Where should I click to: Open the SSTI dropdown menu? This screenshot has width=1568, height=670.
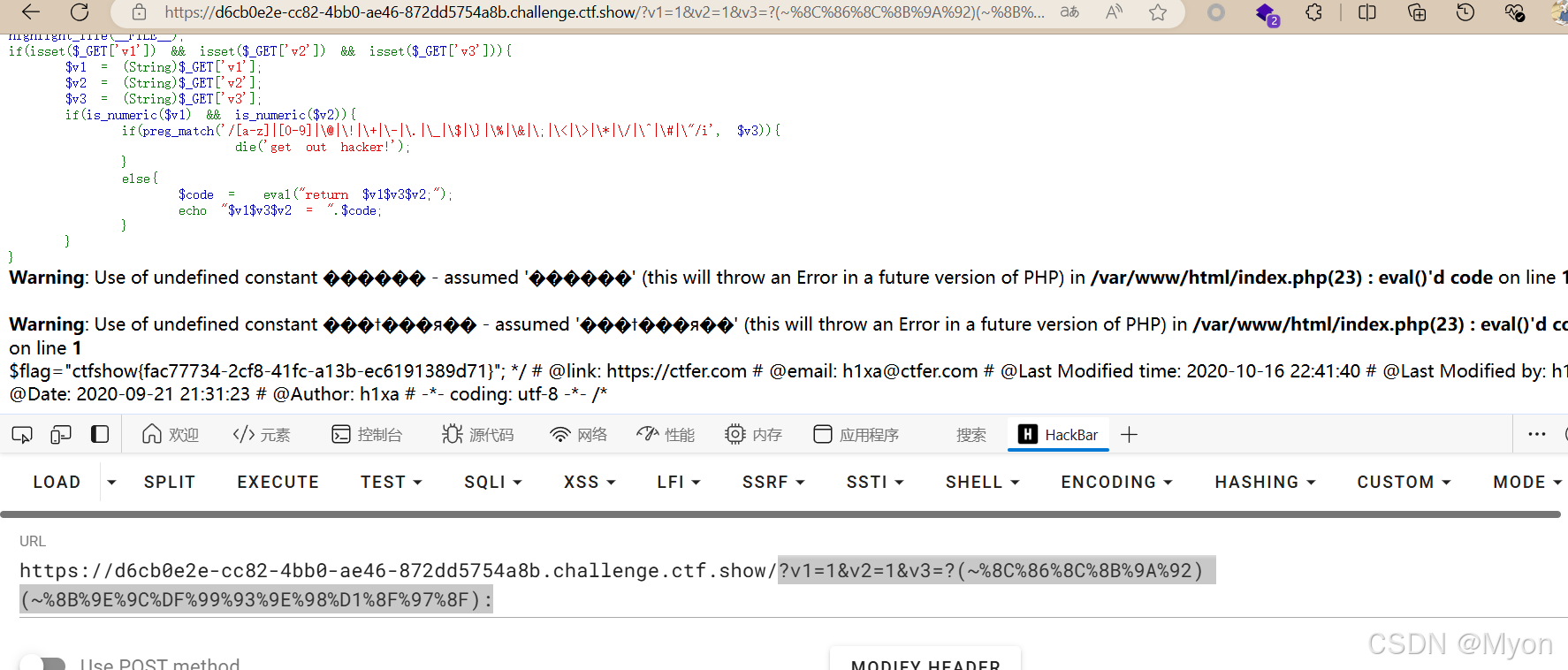[x=875, y=482]
